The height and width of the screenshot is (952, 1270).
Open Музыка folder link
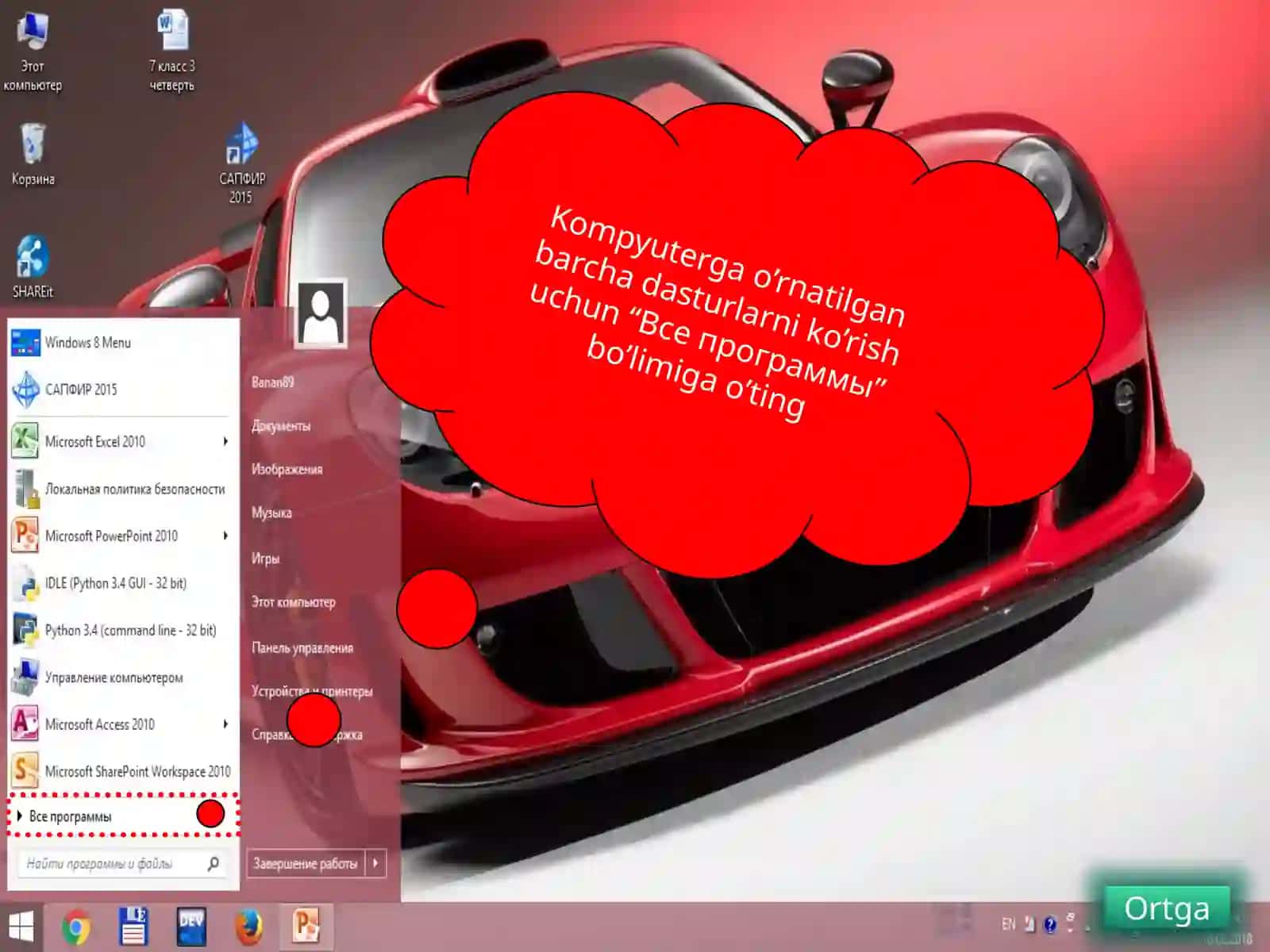[271, 513]
